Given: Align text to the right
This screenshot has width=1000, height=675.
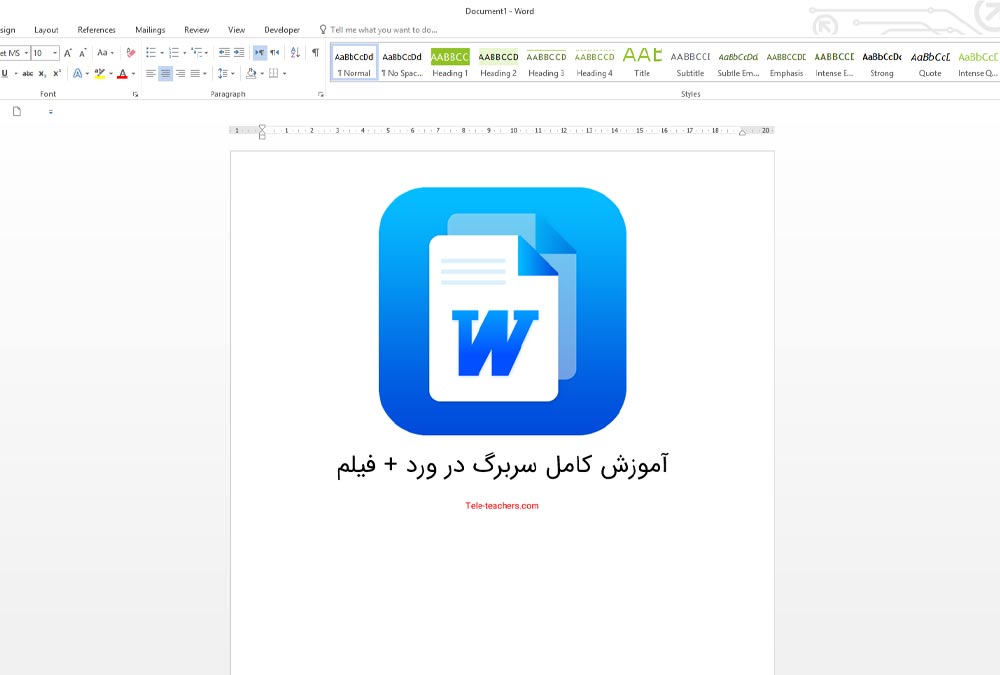Looking at the screenshot, I should pos(180,73).
